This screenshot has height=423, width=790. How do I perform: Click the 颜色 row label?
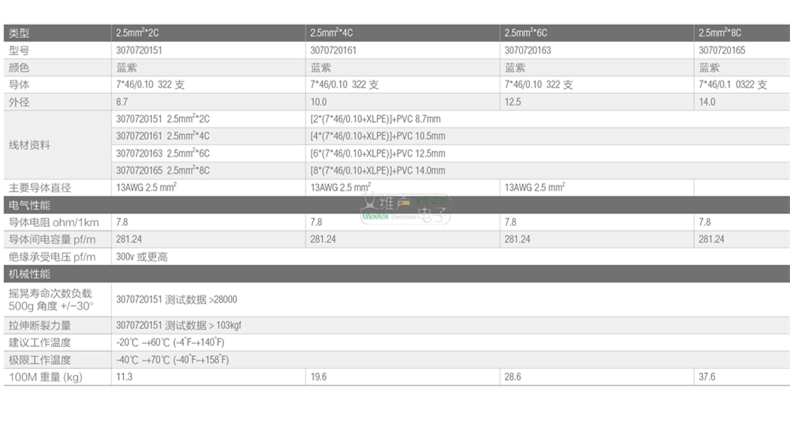coord(19,67)
